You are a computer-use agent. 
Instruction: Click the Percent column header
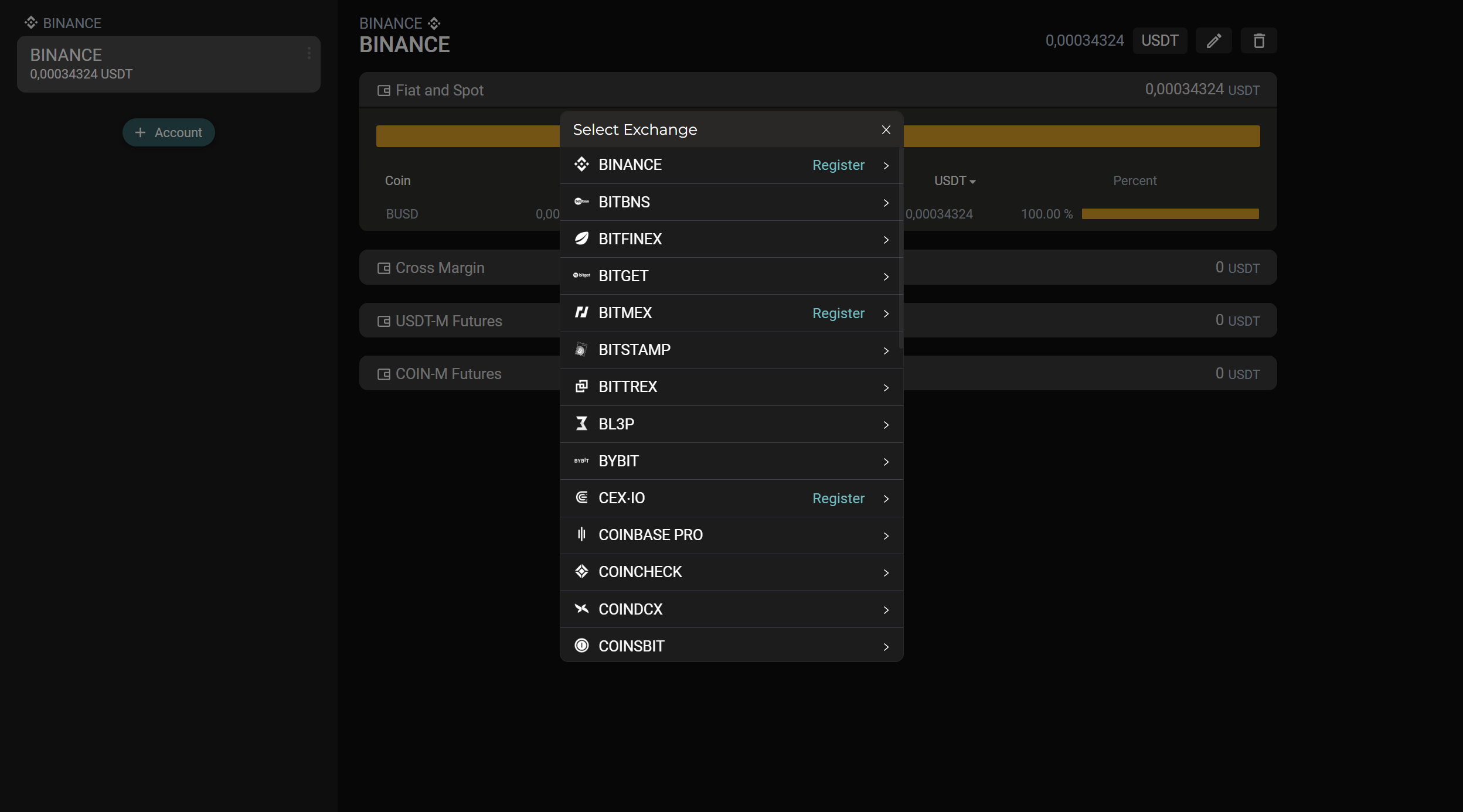pos(1135,180)
